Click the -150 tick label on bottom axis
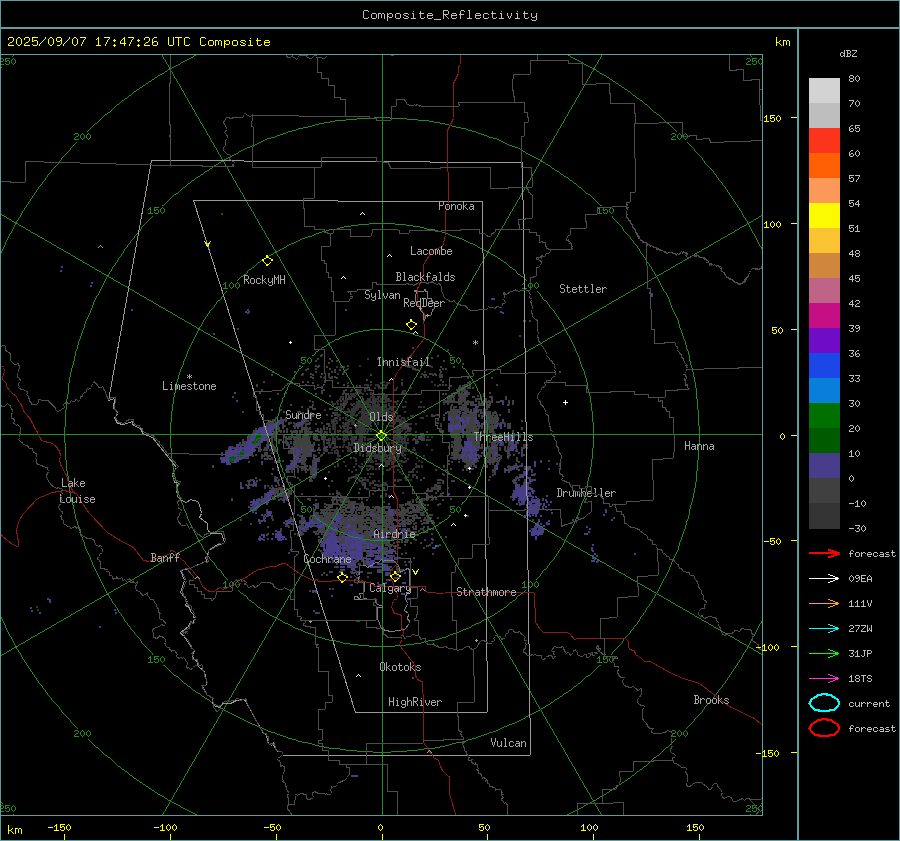 pos(59,828)
